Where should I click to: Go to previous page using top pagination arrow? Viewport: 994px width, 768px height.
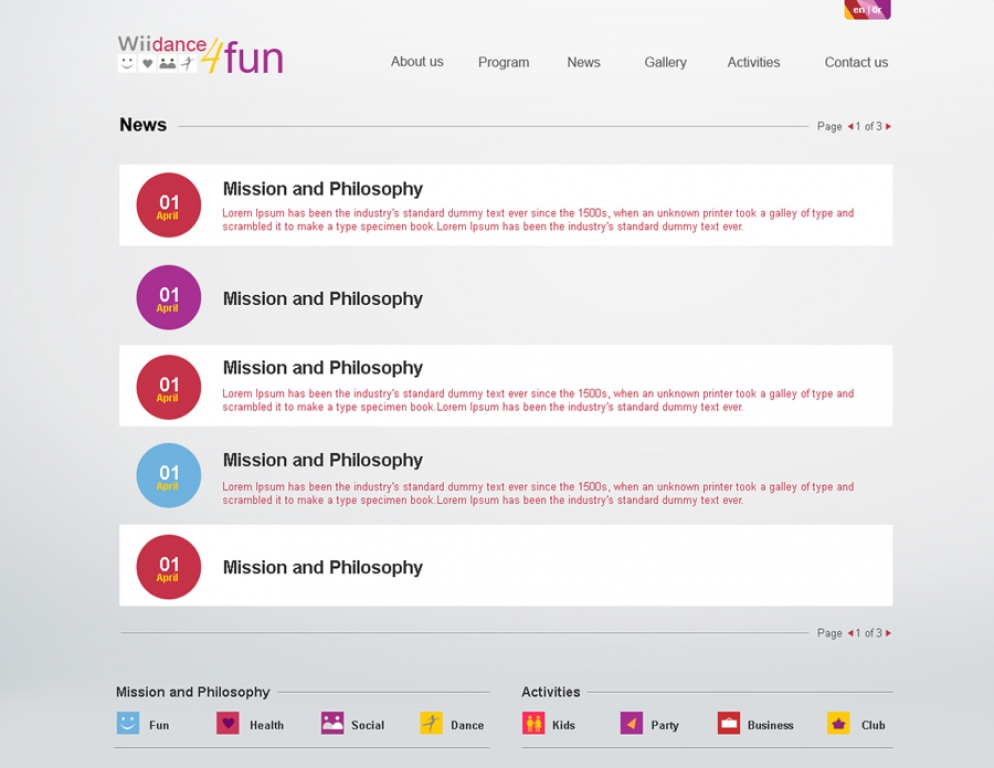pyautogui.click(x=850, y=126)
